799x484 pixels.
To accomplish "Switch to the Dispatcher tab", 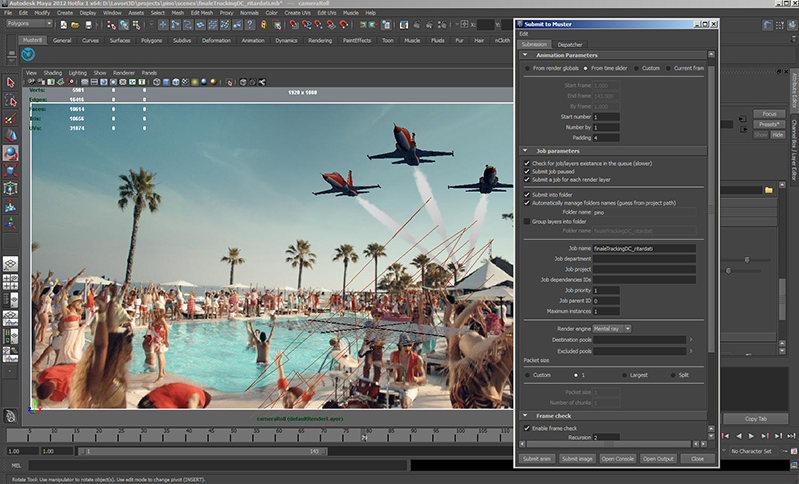I will [570, 45].
